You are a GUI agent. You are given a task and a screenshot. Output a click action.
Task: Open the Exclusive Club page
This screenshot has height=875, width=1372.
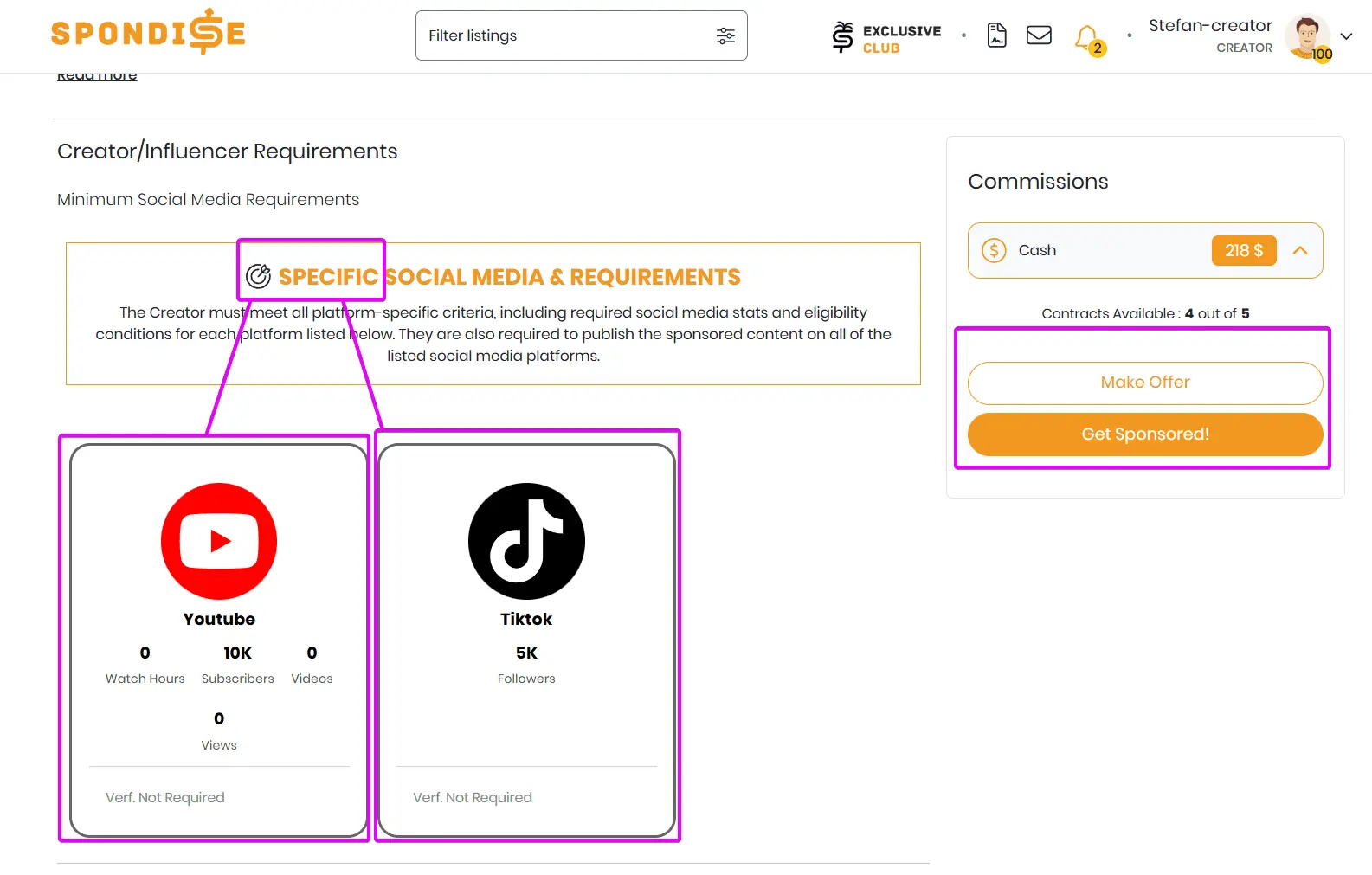886,37
